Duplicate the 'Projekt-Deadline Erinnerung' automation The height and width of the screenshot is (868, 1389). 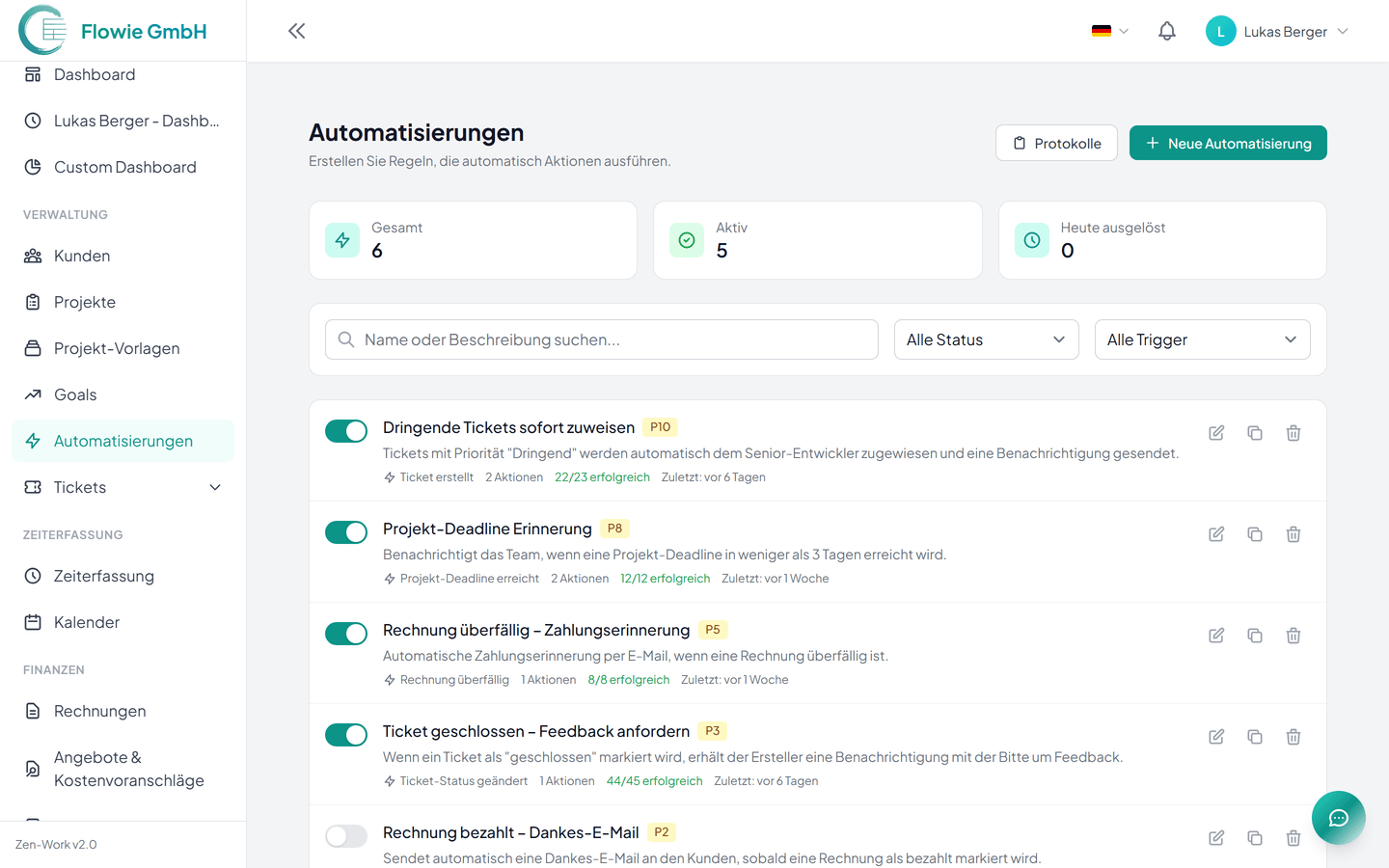[x=1255, y=533]
